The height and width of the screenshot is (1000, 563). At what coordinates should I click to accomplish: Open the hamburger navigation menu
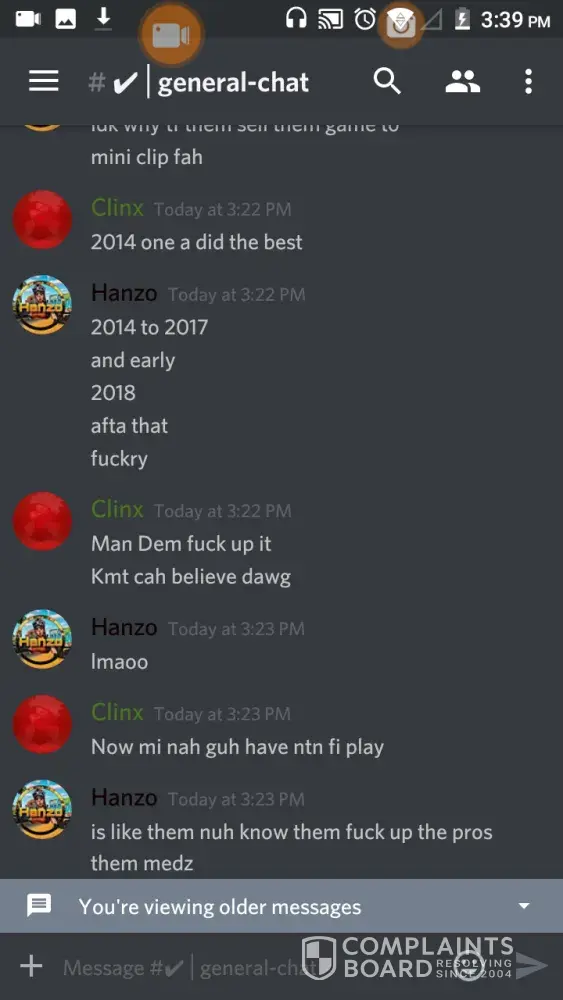tap(44, 82)
